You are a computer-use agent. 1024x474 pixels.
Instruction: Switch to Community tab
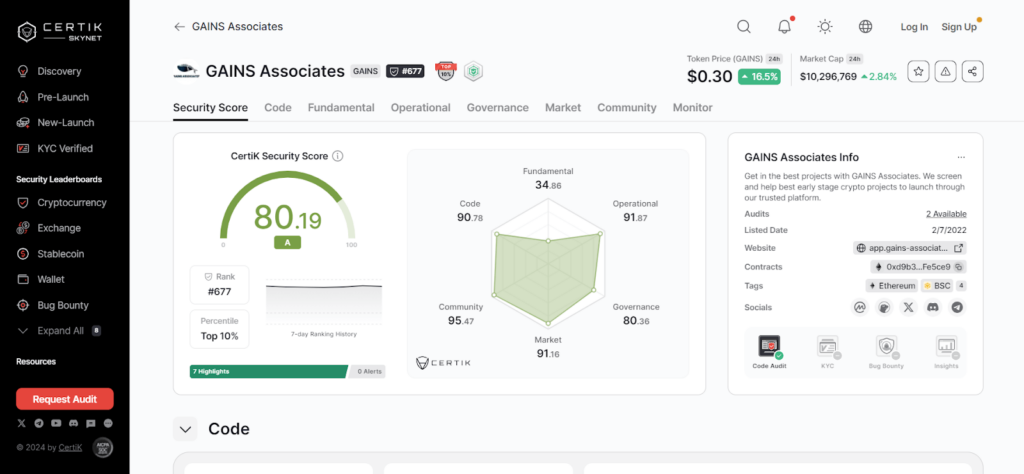pyautogui.click(x=627, y=108)
